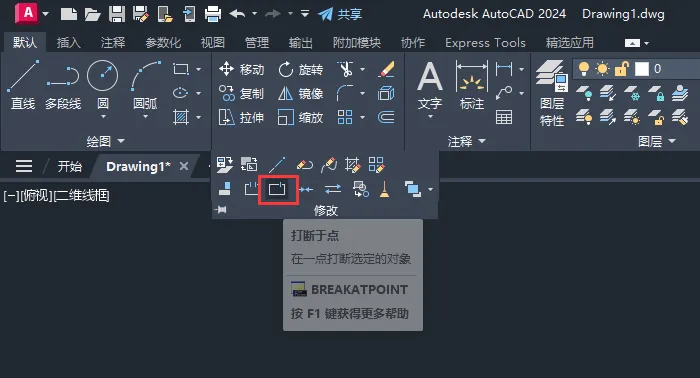700x378 pixels.
Task: Click the Share (共享) button
Action: point(340,14)
